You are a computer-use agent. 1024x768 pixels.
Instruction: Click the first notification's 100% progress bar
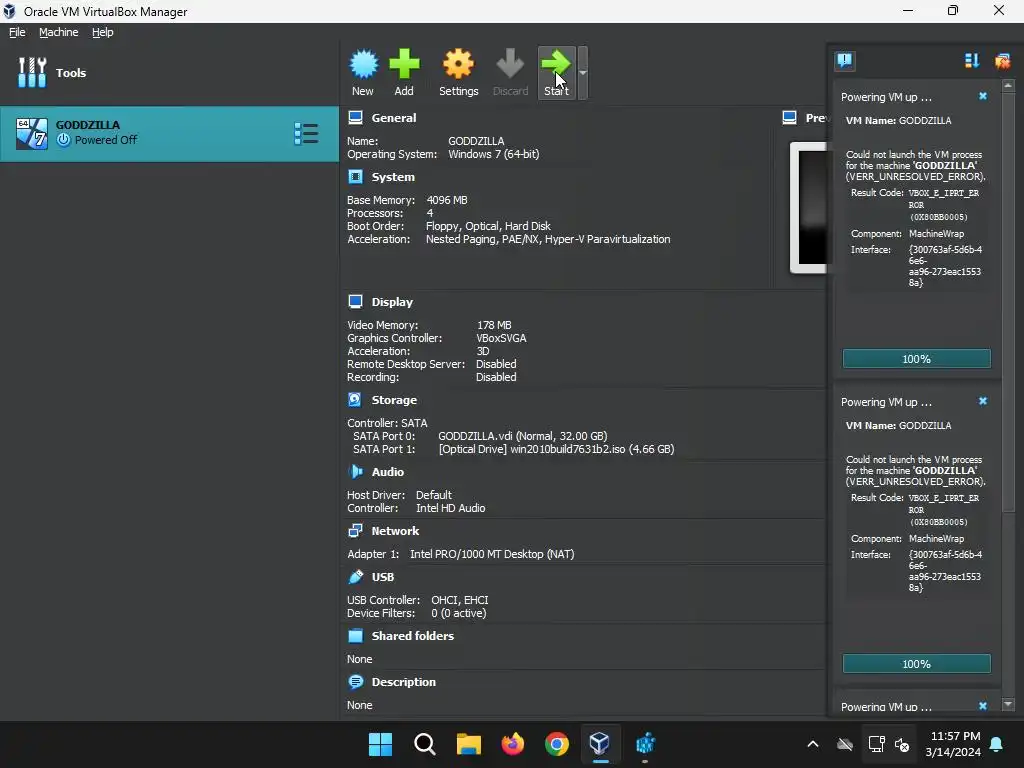coord(916,359)
